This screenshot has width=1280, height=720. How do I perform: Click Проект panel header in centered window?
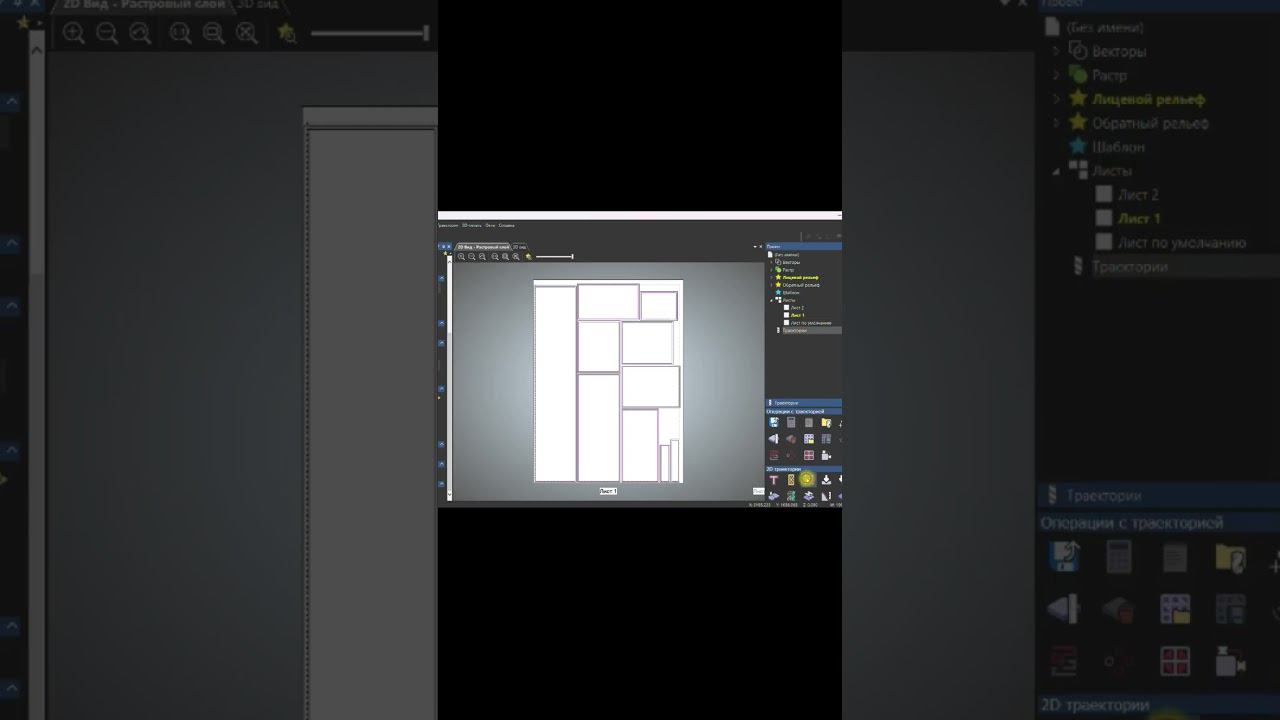coord(804,246)
